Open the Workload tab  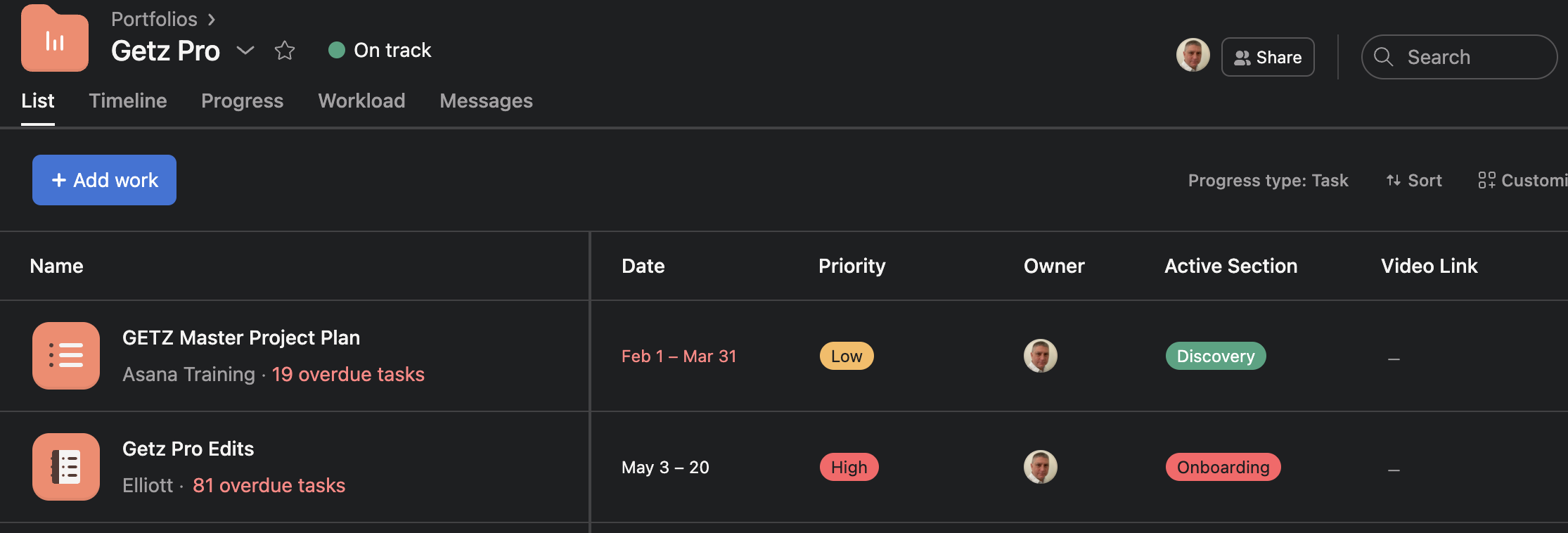pos(361,101)
